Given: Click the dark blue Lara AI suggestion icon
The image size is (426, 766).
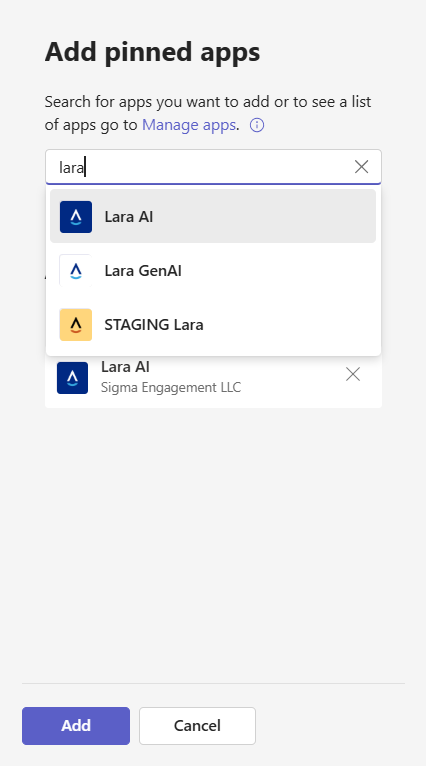Looking at the screenshot, I should click(x=76, y=216).
